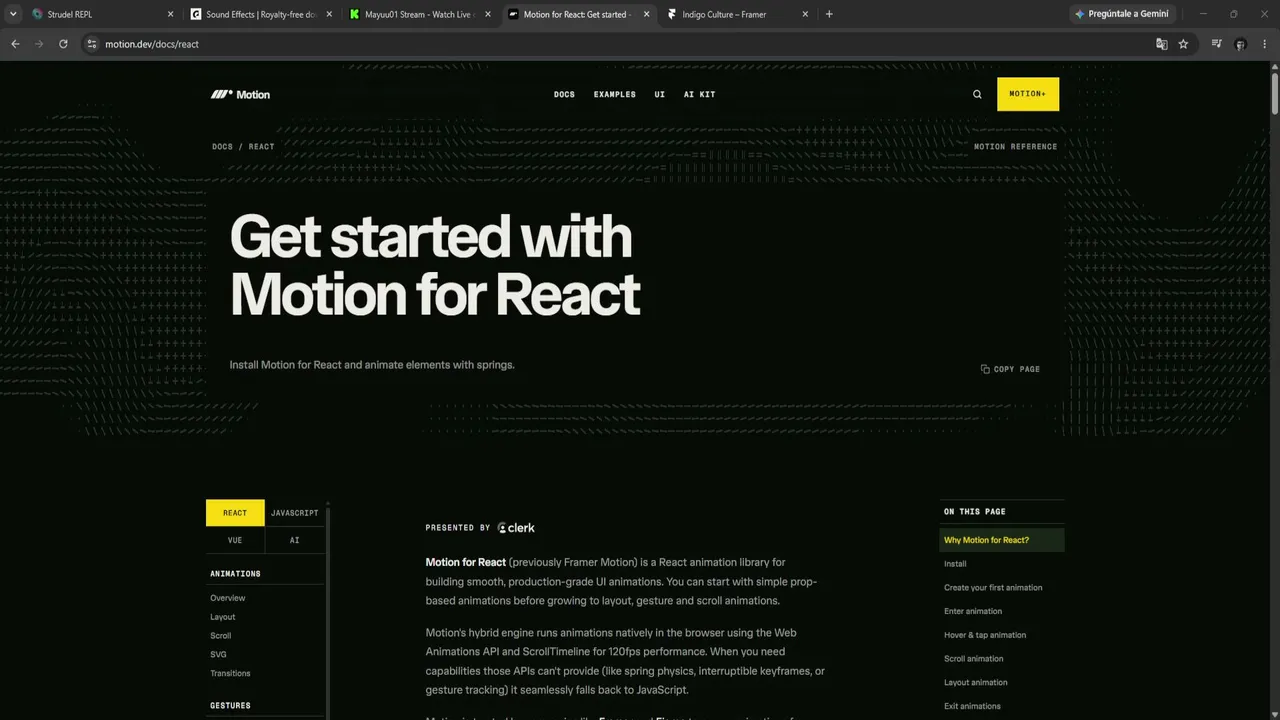Click the On This Page heading
1280x720 pixels.
click(x=975, y=512)
